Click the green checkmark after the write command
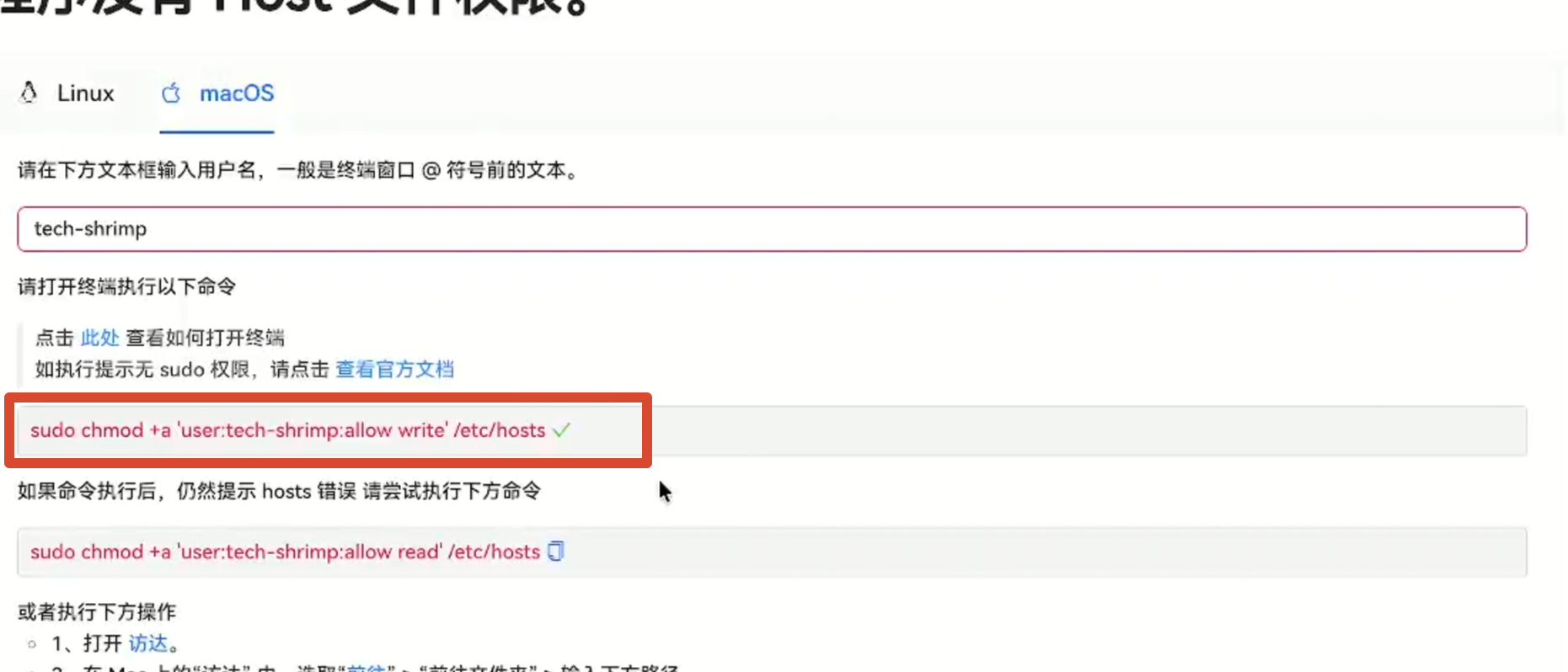This screenshot has width=1568, height=672. pyautogui.click(x=561, y=430)
